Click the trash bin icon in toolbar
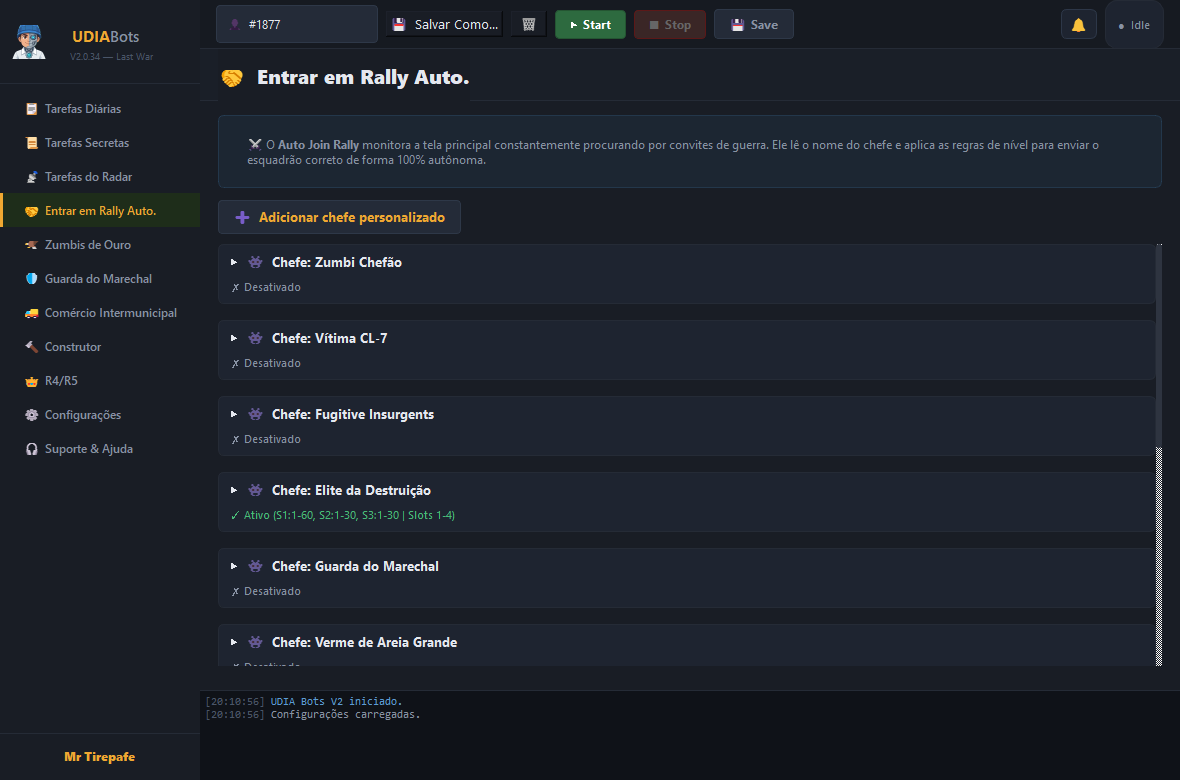This screenshot has height=780, width=1180. tap(528, 24)
